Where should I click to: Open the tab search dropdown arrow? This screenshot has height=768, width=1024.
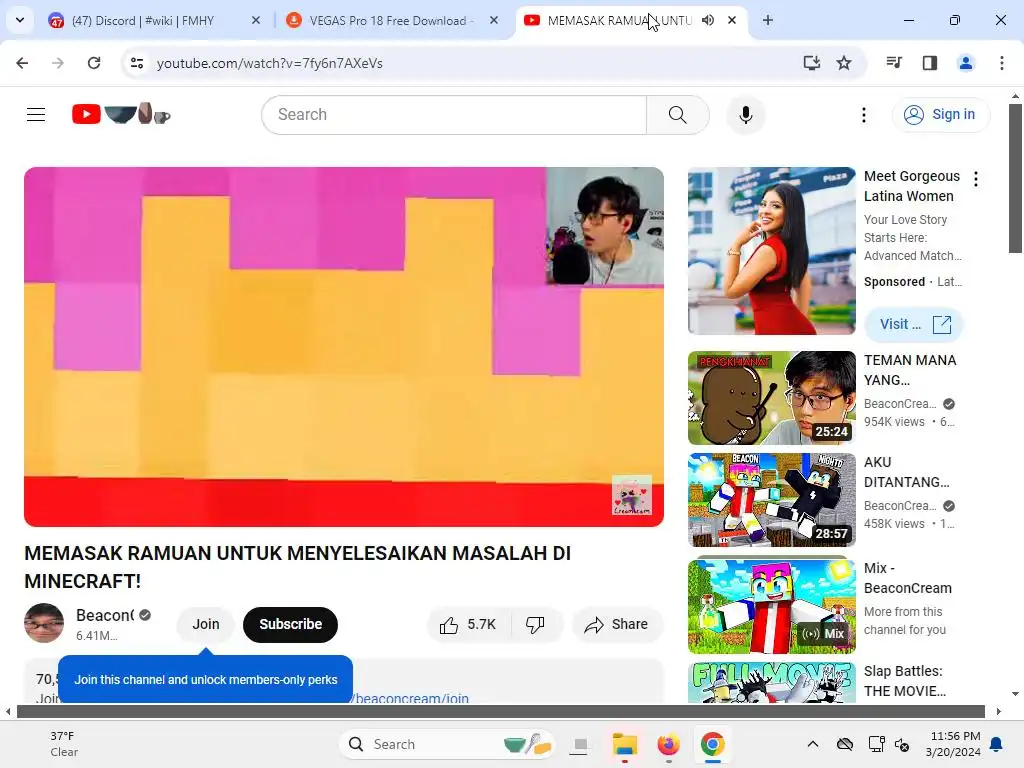coord(20,20)
